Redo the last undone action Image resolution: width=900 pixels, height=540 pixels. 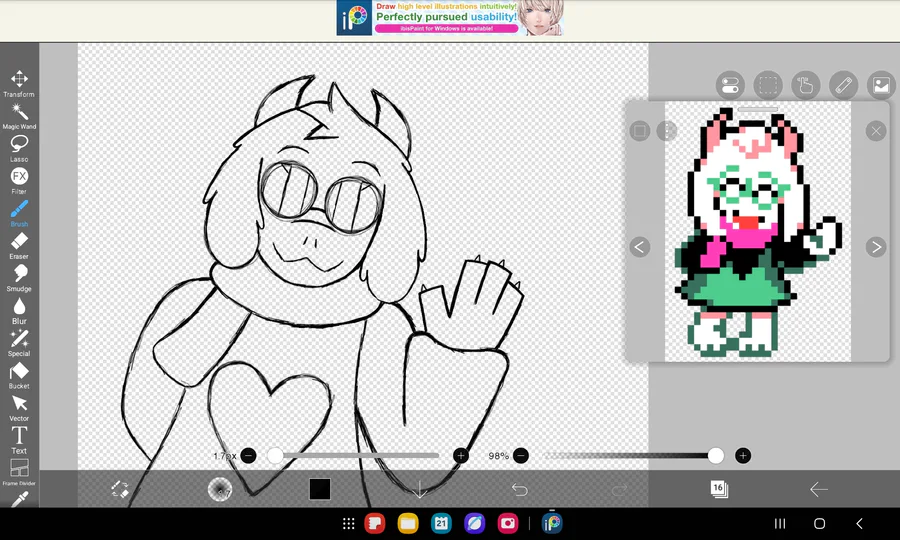point(619,490)
